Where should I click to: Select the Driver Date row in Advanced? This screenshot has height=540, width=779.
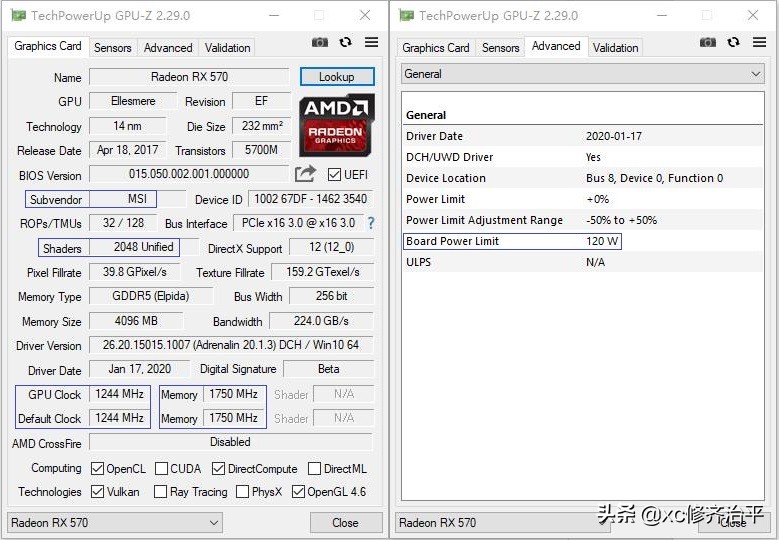click(583, 136)
